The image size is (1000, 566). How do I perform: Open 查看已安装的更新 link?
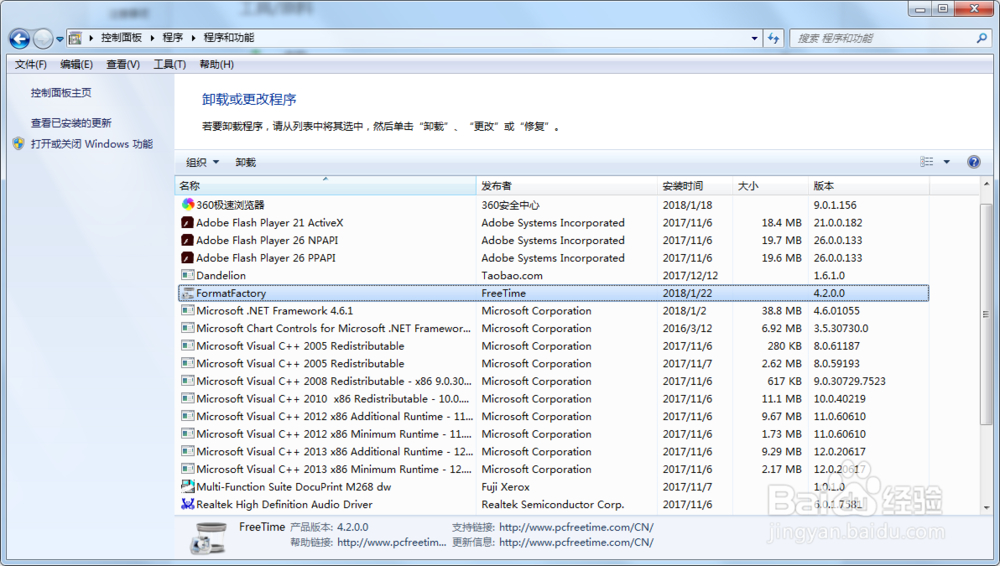71,123
